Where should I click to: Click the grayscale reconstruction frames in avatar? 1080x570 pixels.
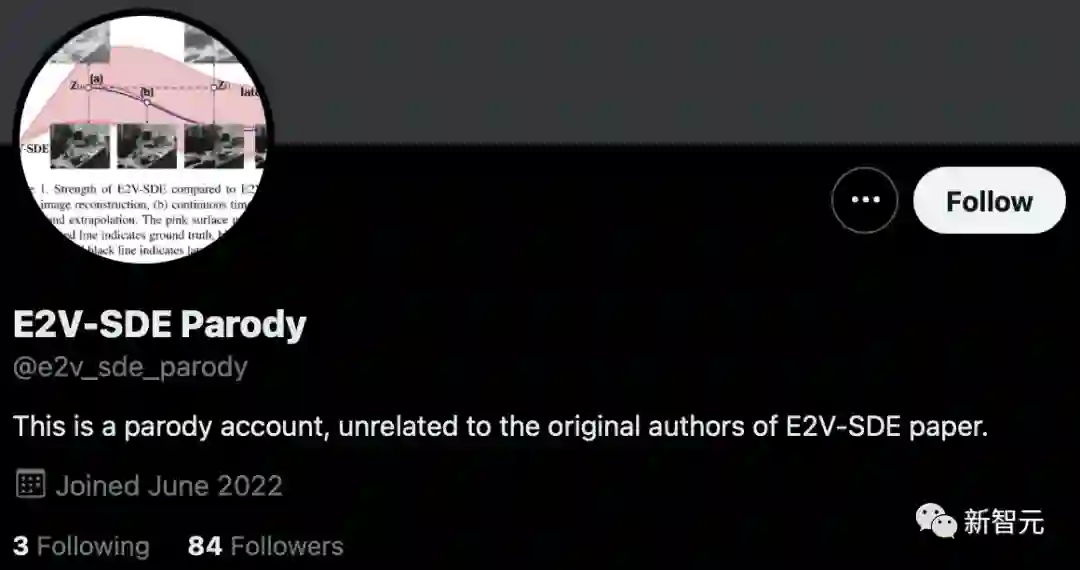pos(148,146)
